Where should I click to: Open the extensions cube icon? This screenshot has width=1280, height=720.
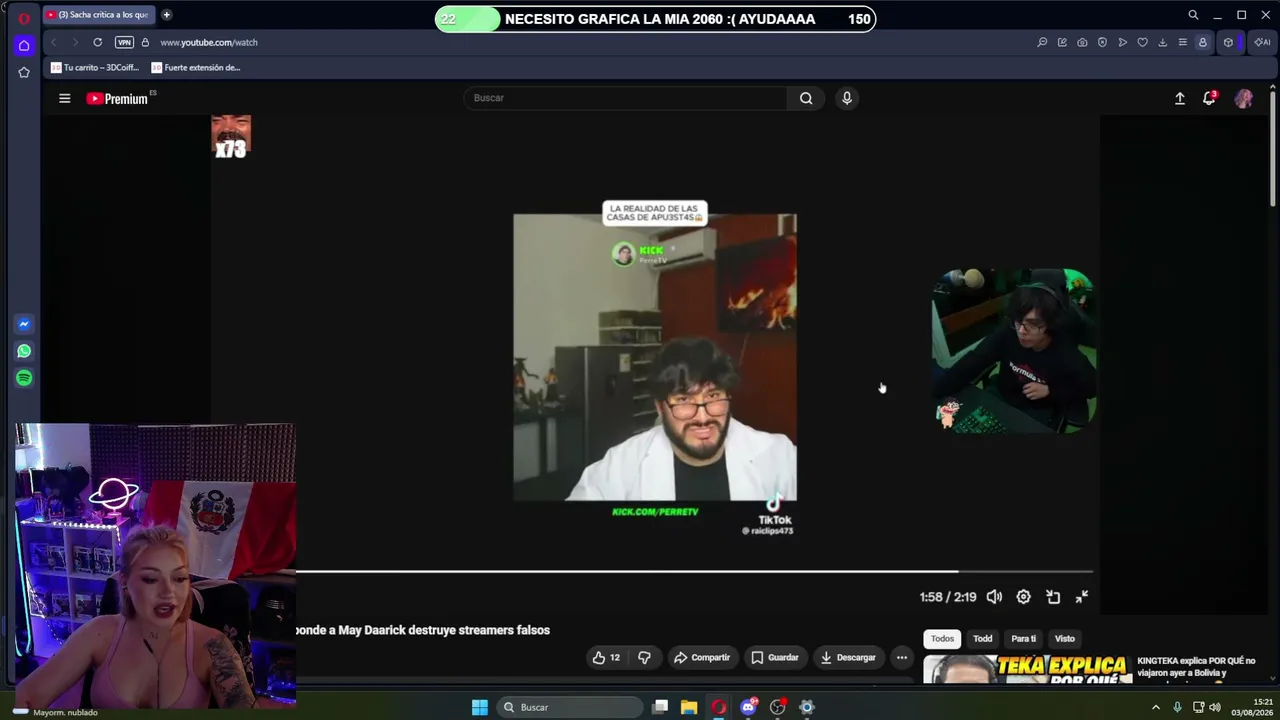point(1228,42)
